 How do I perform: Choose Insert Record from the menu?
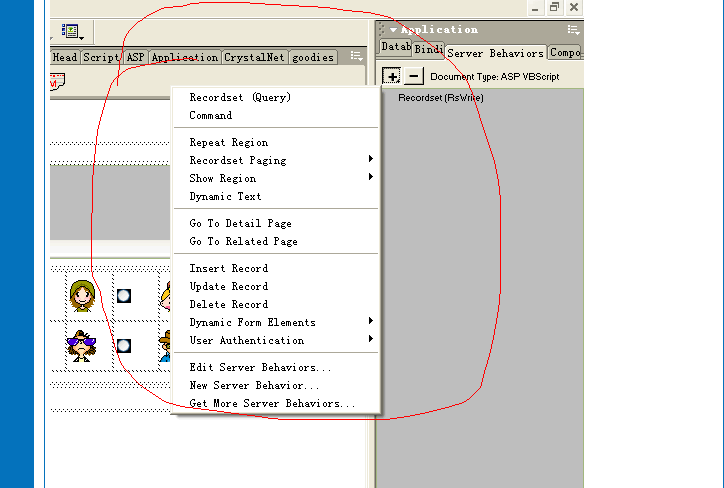coord(229,268)
